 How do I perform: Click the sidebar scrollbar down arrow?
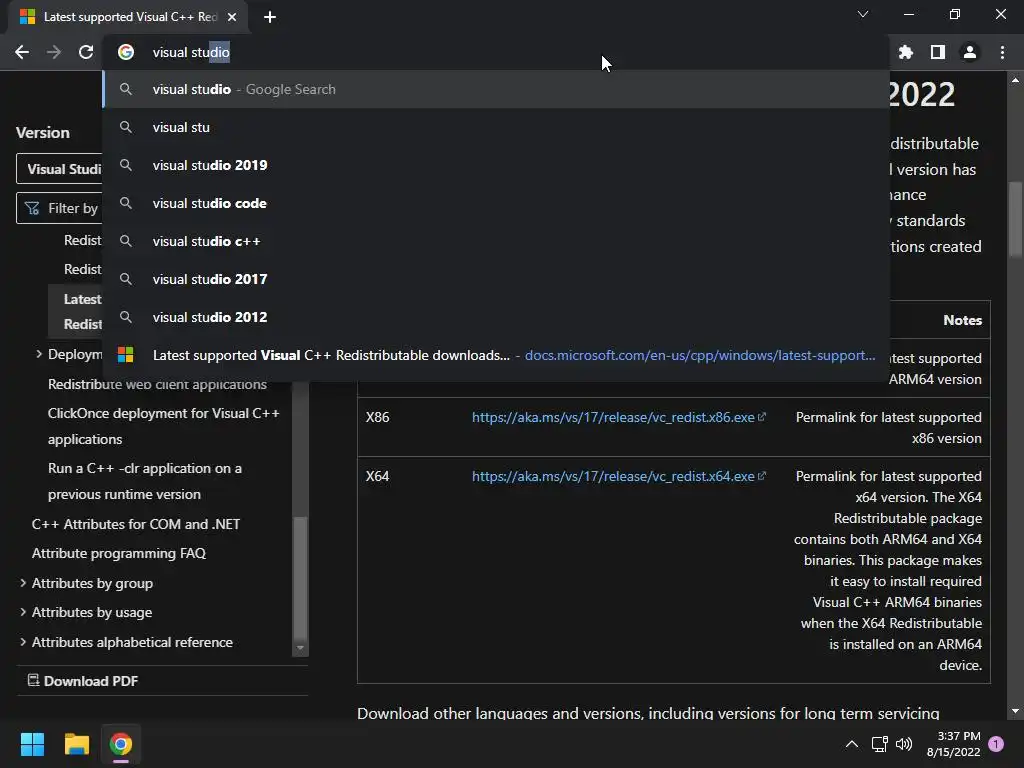[300, 648]
